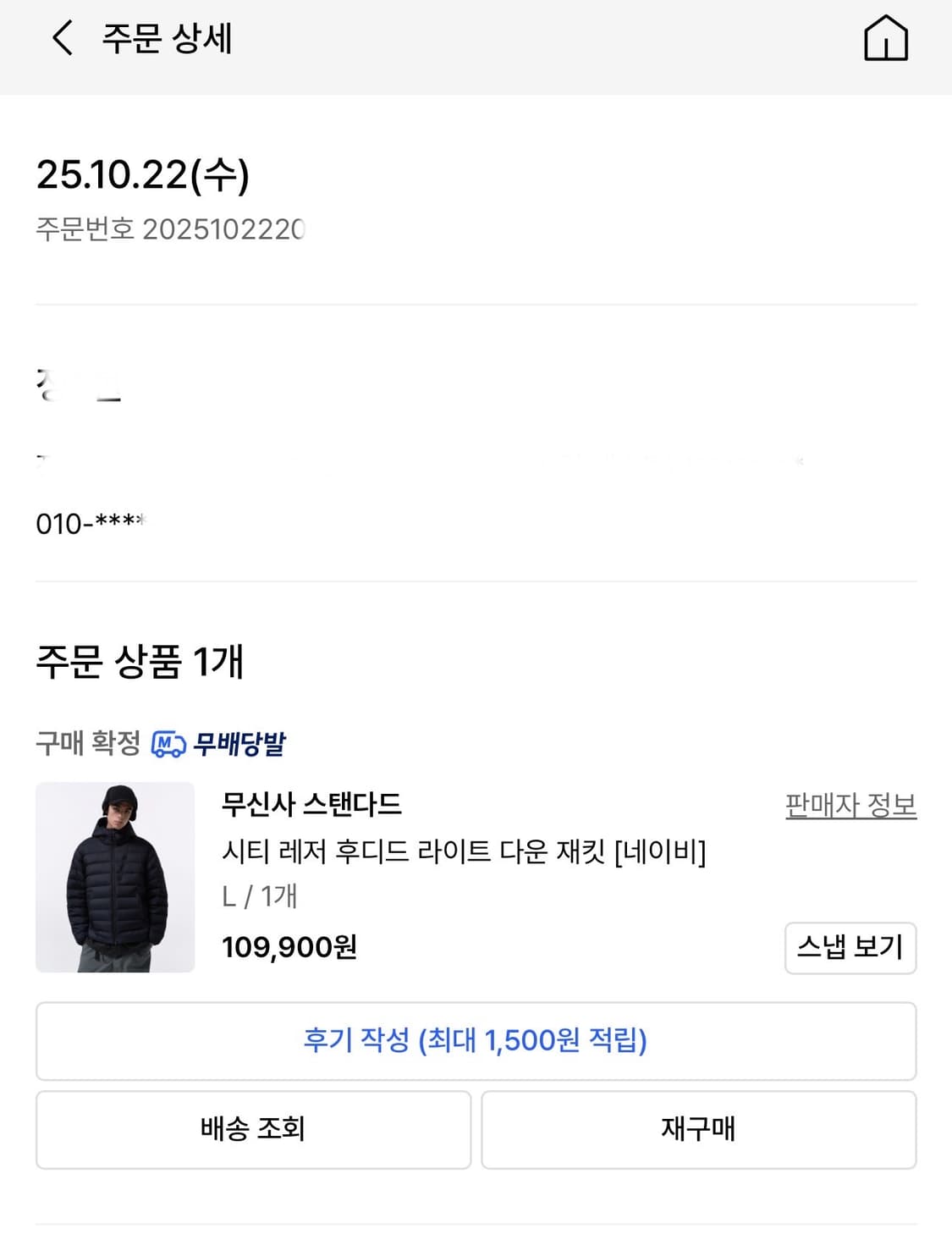Screen dimensions: 952x1245
Task: Tap the 주문 상세 page title
Action: pos(167,39)
